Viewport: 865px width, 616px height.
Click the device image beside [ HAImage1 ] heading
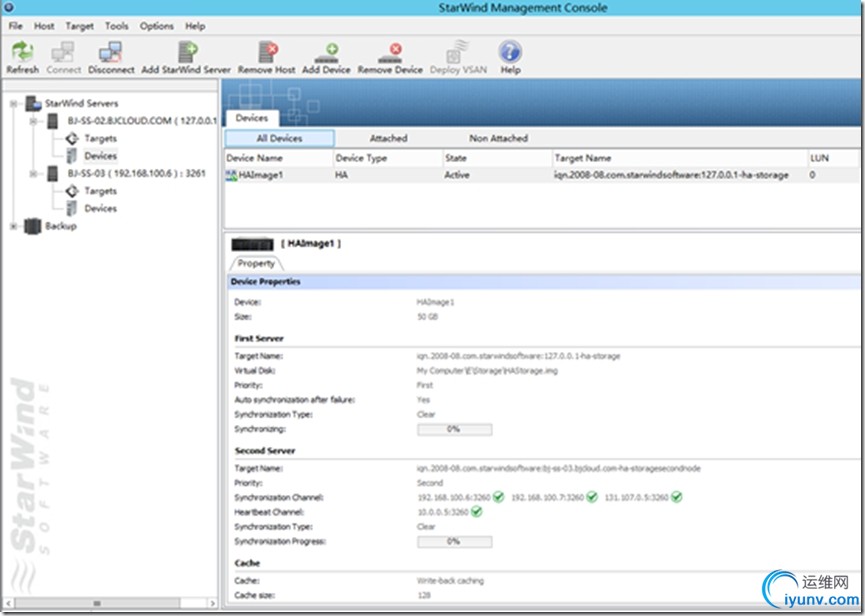[x=252, y=244]
